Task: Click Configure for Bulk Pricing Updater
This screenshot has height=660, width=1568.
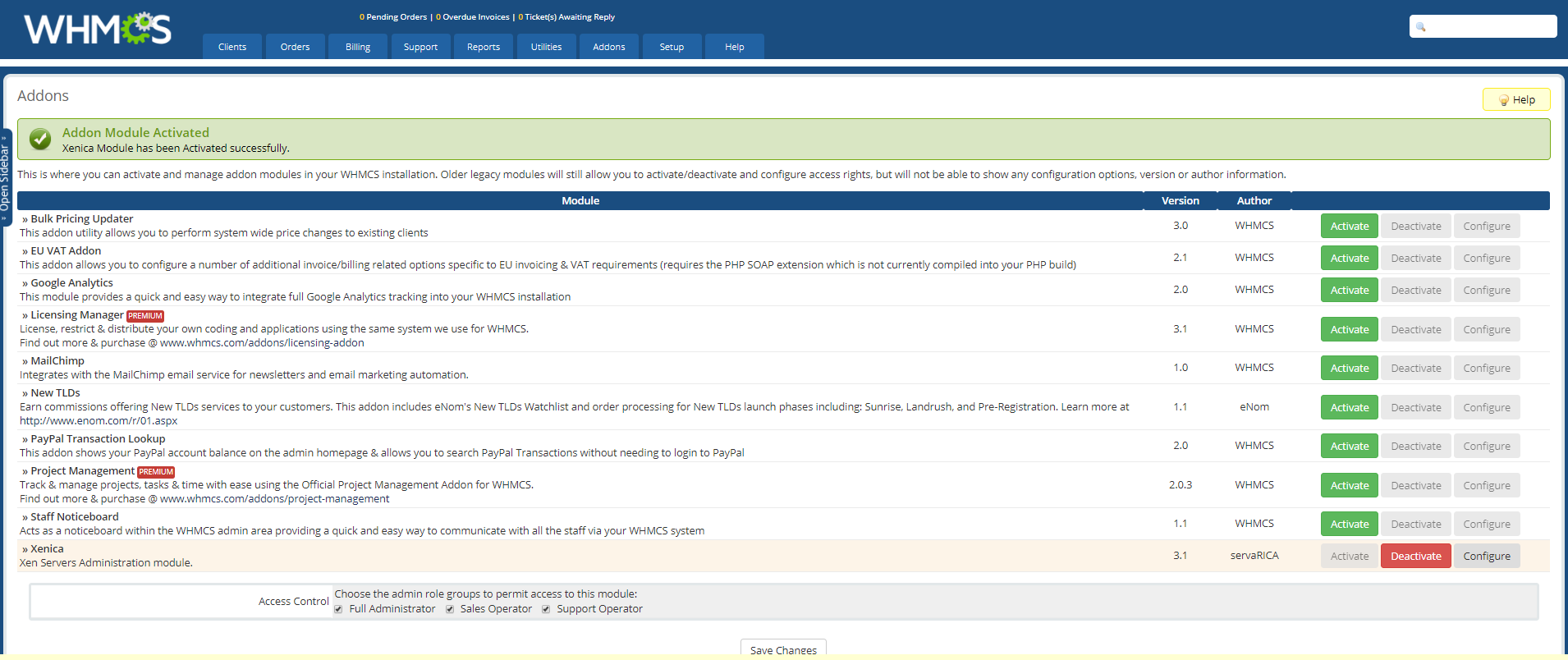Action: click(x=1487, y=226)
